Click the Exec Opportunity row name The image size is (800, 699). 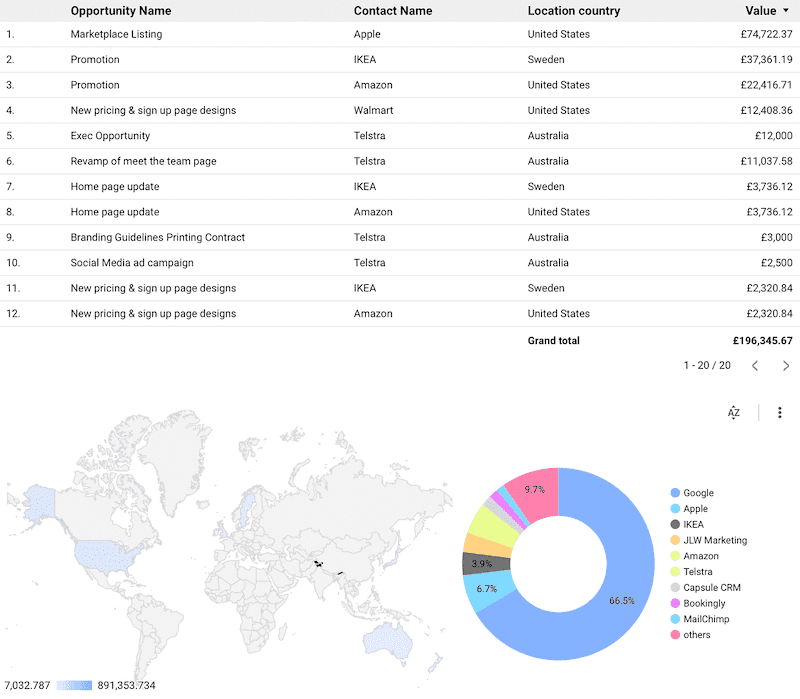tap(110, 136)
